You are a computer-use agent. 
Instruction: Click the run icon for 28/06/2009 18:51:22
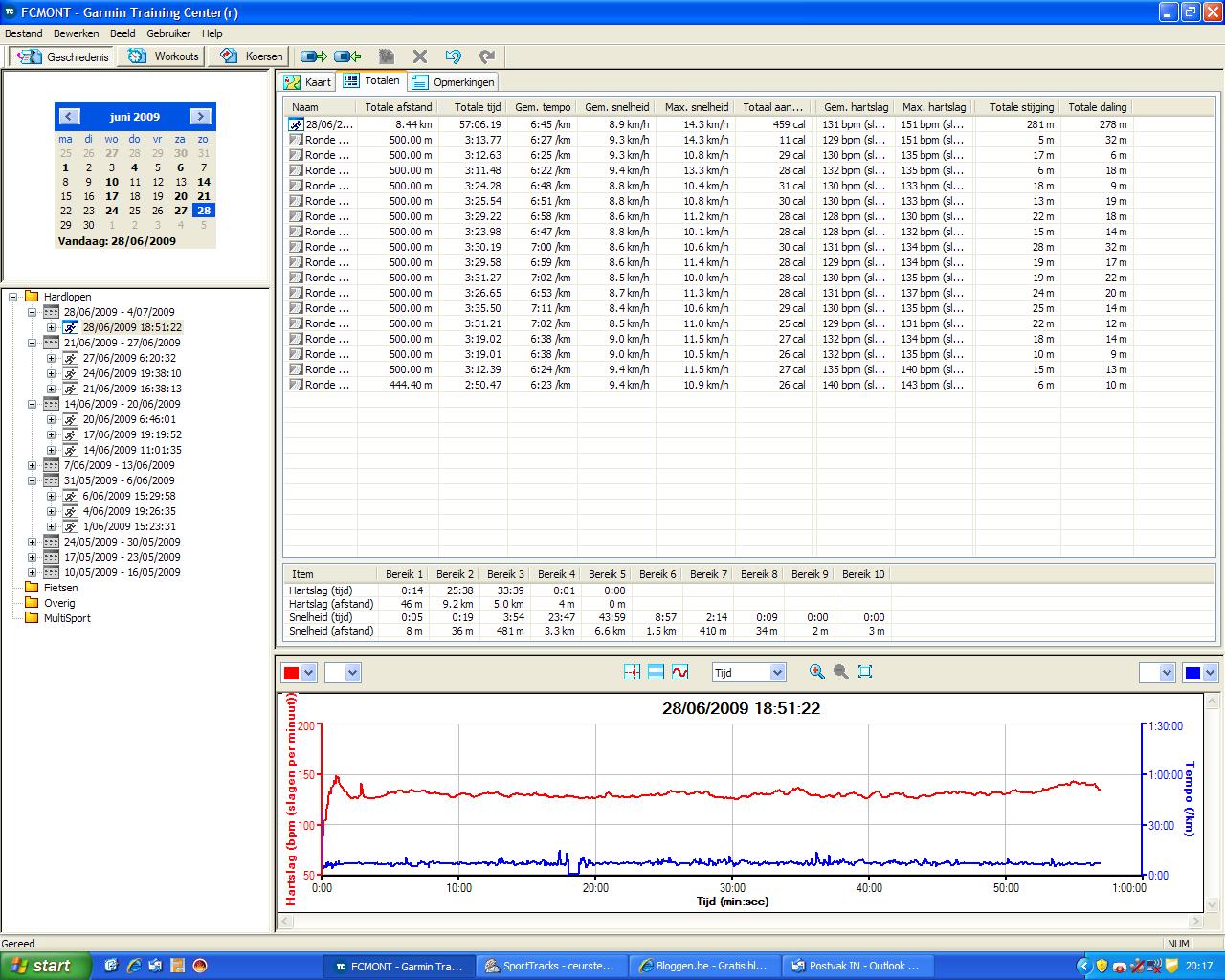[71, 327]
